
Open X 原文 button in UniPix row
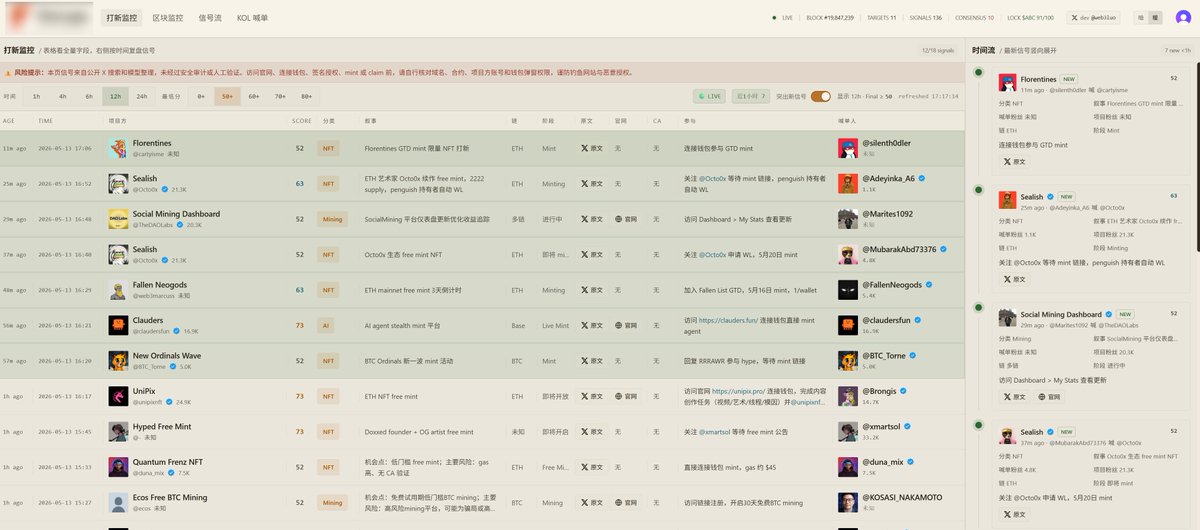tap(591, 396)
